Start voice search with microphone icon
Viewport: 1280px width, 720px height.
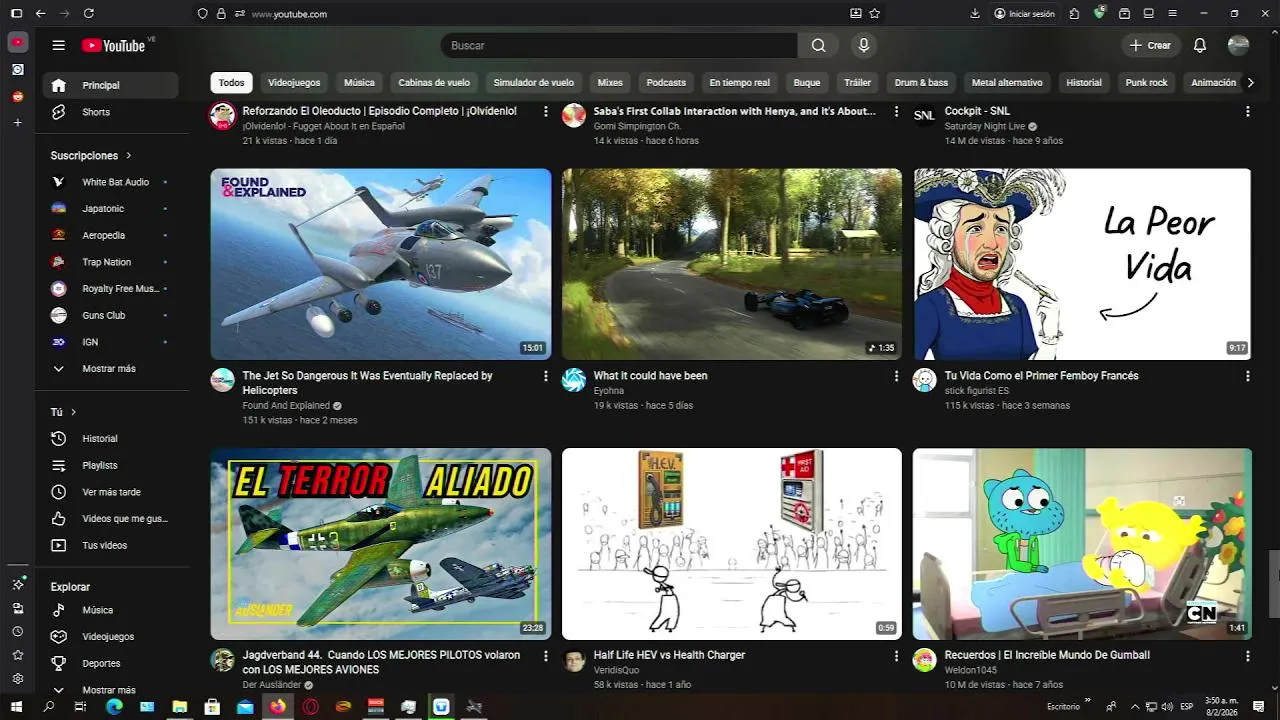[864, 45]
